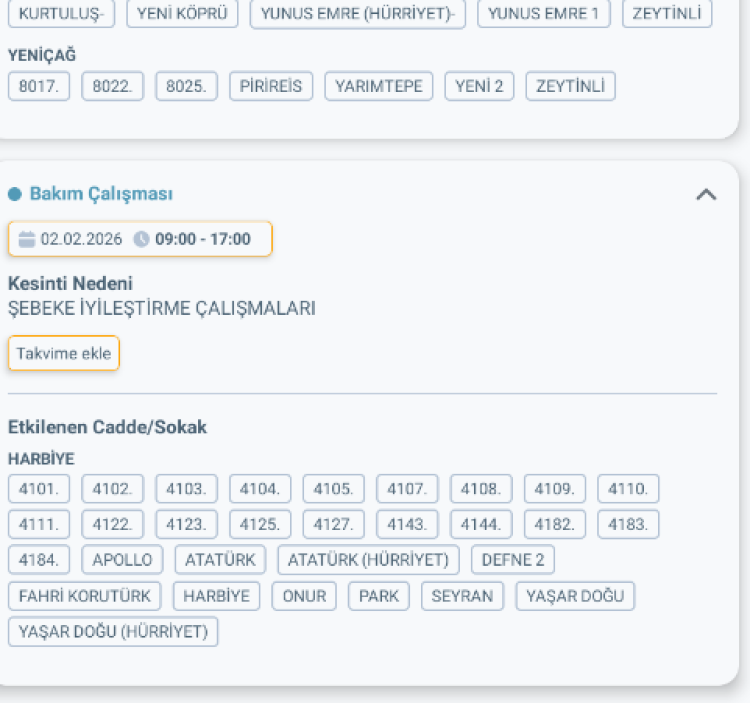
Task: Select the DEFNE 2 street tag
Action: click(513, 559)
